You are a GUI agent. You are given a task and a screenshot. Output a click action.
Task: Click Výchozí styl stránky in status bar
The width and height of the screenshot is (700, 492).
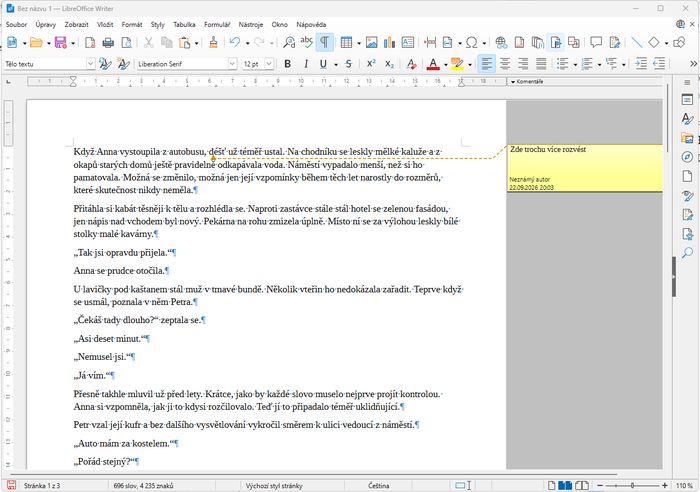(x=274, y=485)
